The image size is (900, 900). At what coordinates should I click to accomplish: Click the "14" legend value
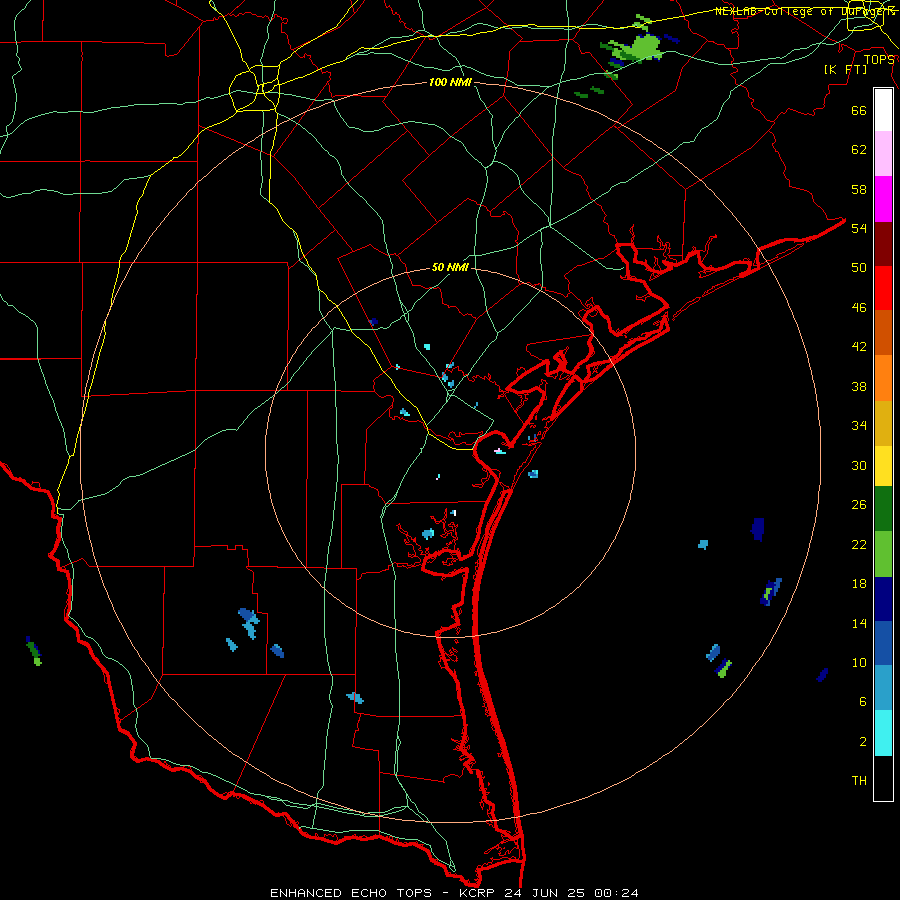click(859, 623)
